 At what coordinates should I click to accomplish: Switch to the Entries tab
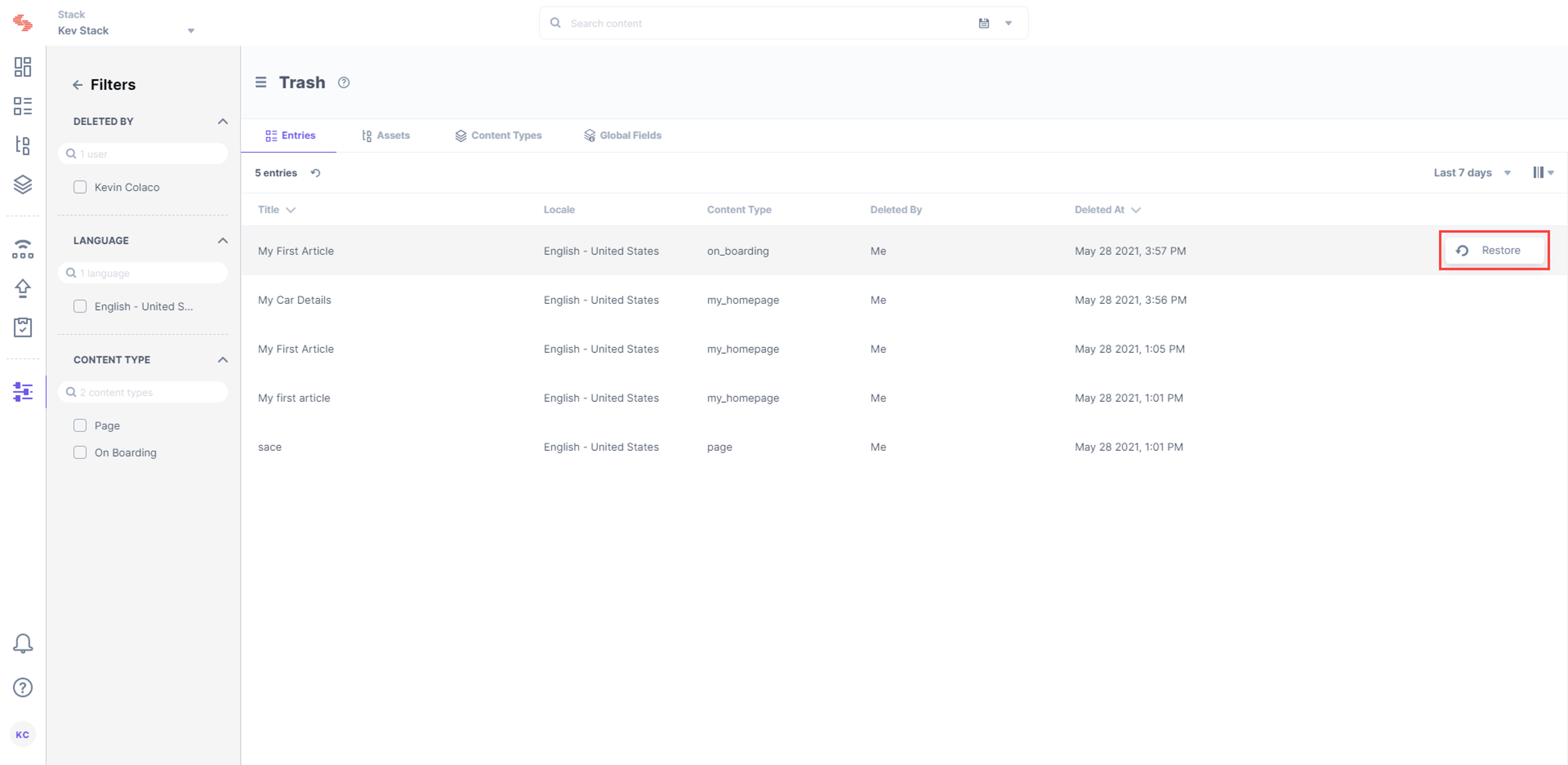[x=290, y=135]
